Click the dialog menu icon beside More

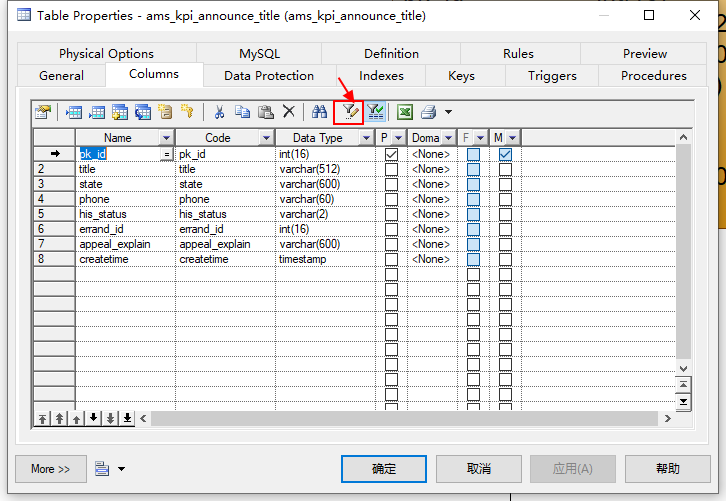[102, 469]
